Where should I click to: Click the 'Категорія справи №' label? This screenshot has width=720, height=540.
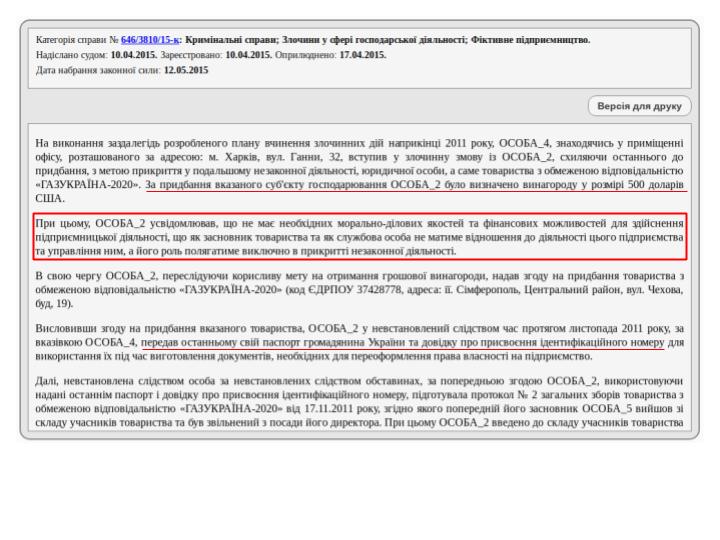click(x=76, y=40)
